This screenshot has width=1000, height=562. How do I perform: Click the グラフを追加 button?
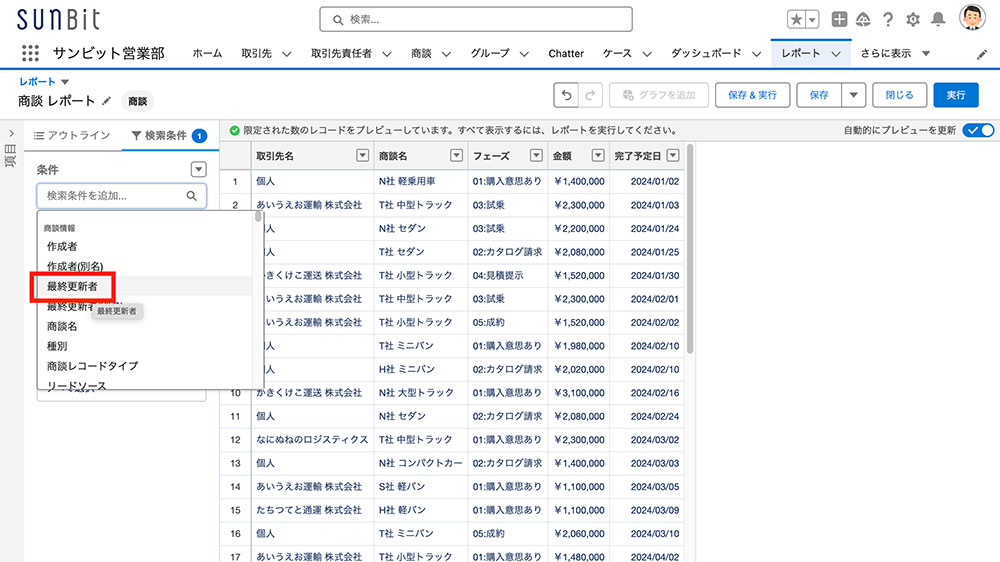(659, 95)
